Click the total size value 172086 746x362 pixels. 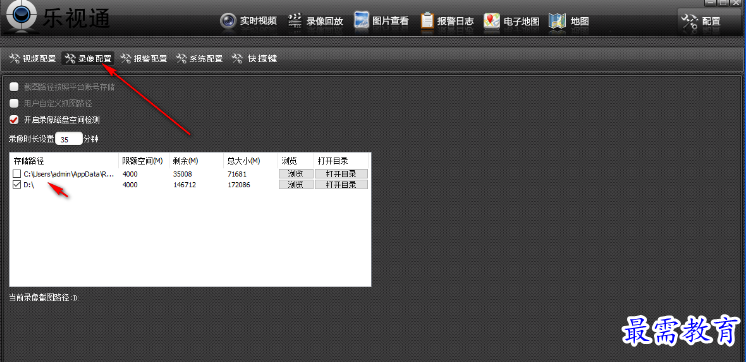[x=239, y=185]
